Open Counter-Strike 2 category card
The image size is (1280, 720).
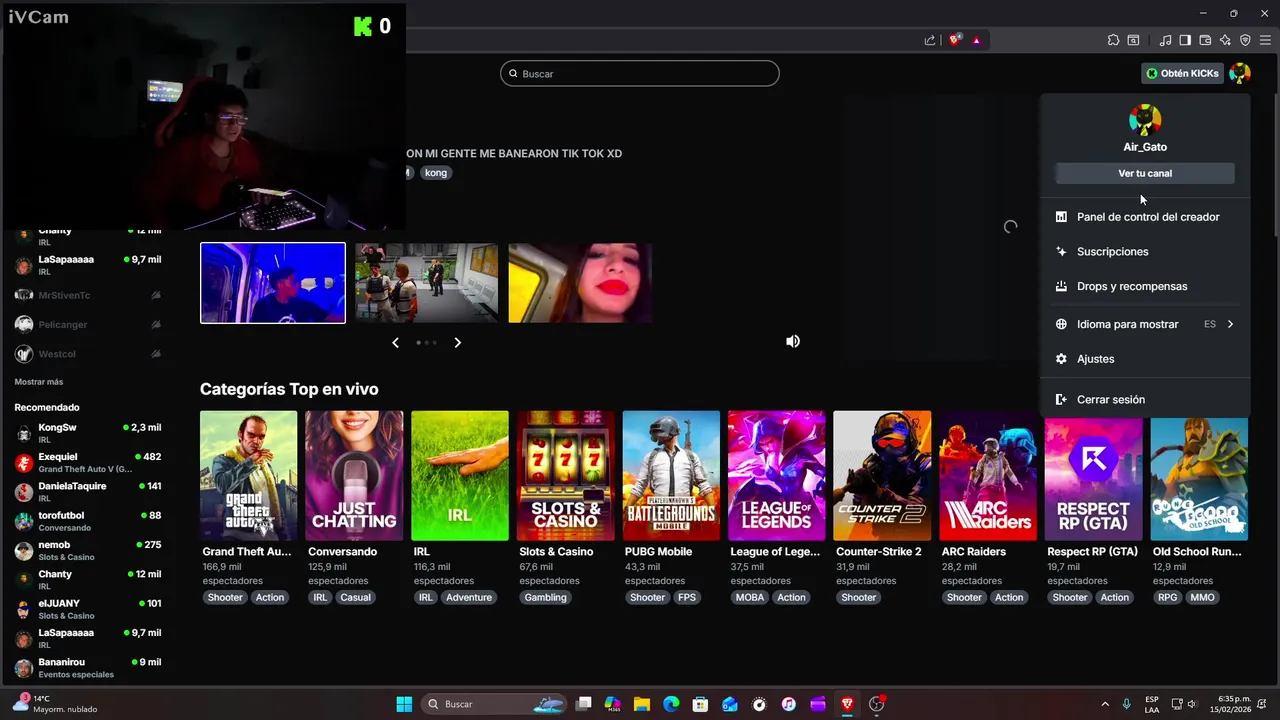882,476
